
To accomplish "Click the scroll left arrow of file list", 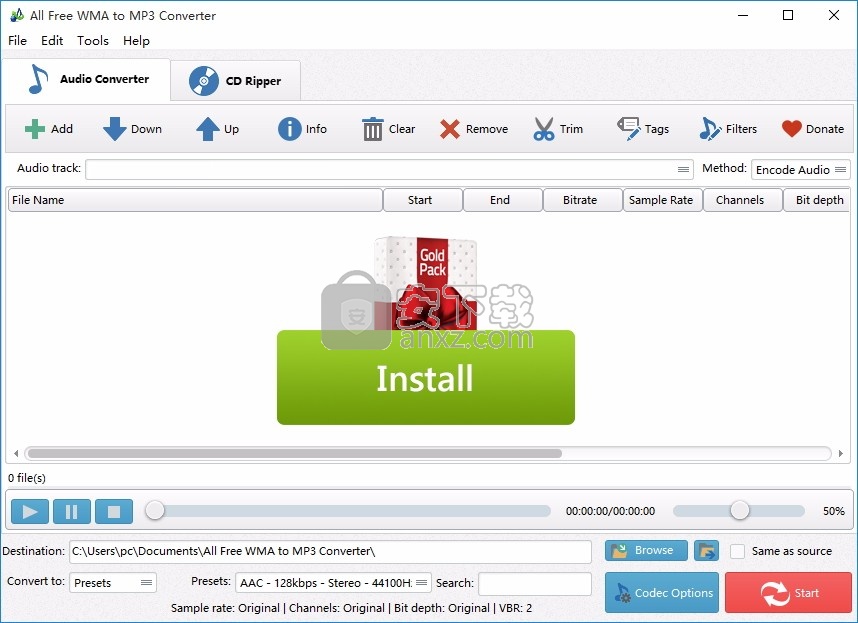I will click(16, 453).
